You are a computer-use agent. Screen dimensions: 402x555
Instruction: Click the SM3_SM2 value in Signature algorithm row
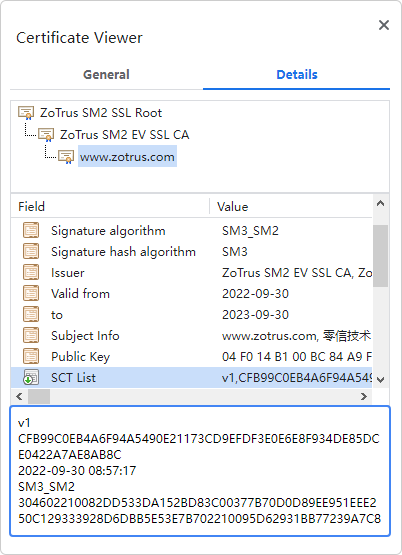point(250,231)
